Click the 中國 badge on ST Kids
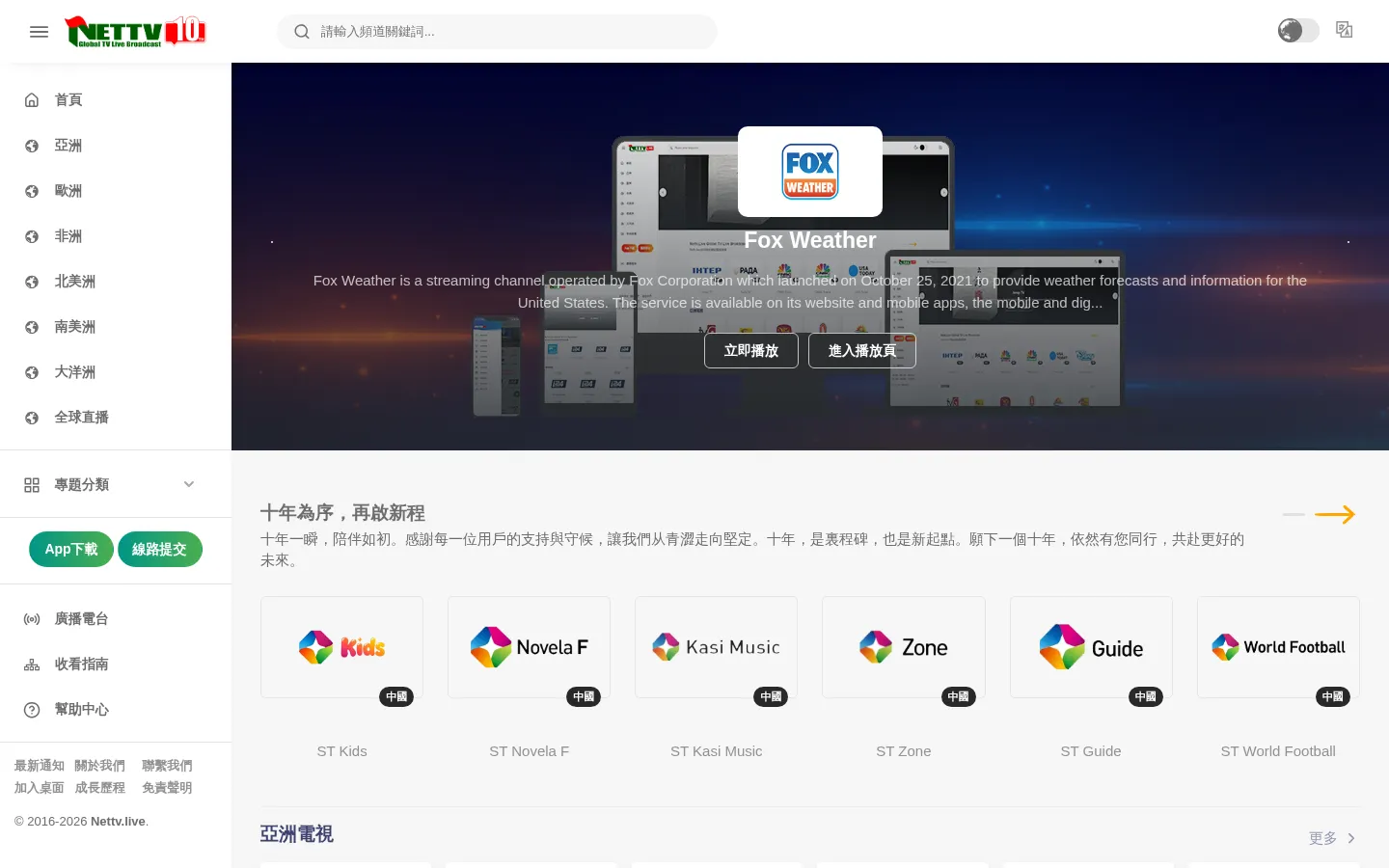1389x868 pixels. click(x=396, y=696)
